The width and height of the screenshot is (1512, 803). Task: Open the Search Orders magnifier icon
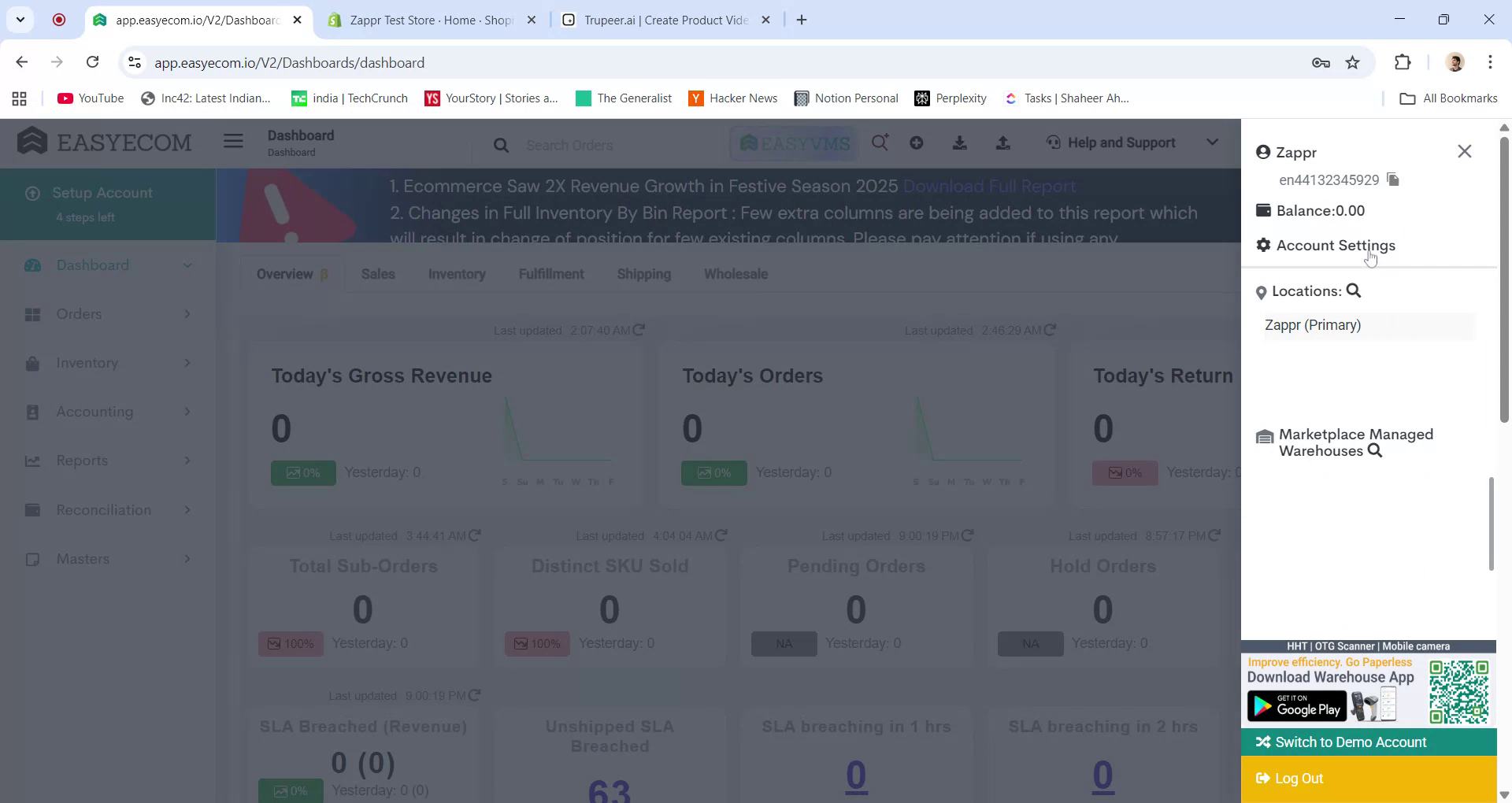501,145
